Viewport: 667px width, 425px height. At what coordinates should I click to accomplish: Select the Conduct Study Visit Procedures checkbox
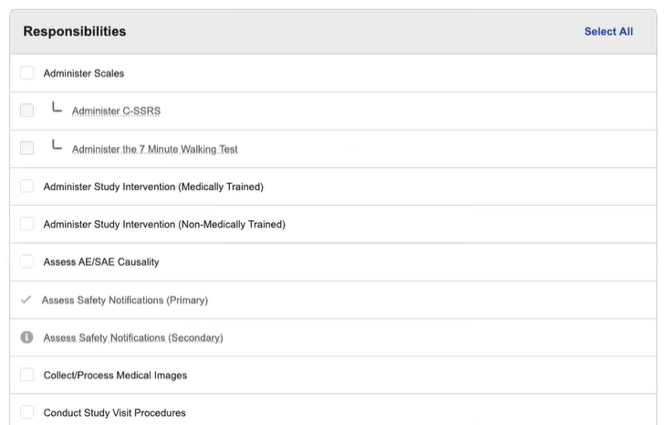(x=27, y=413)
